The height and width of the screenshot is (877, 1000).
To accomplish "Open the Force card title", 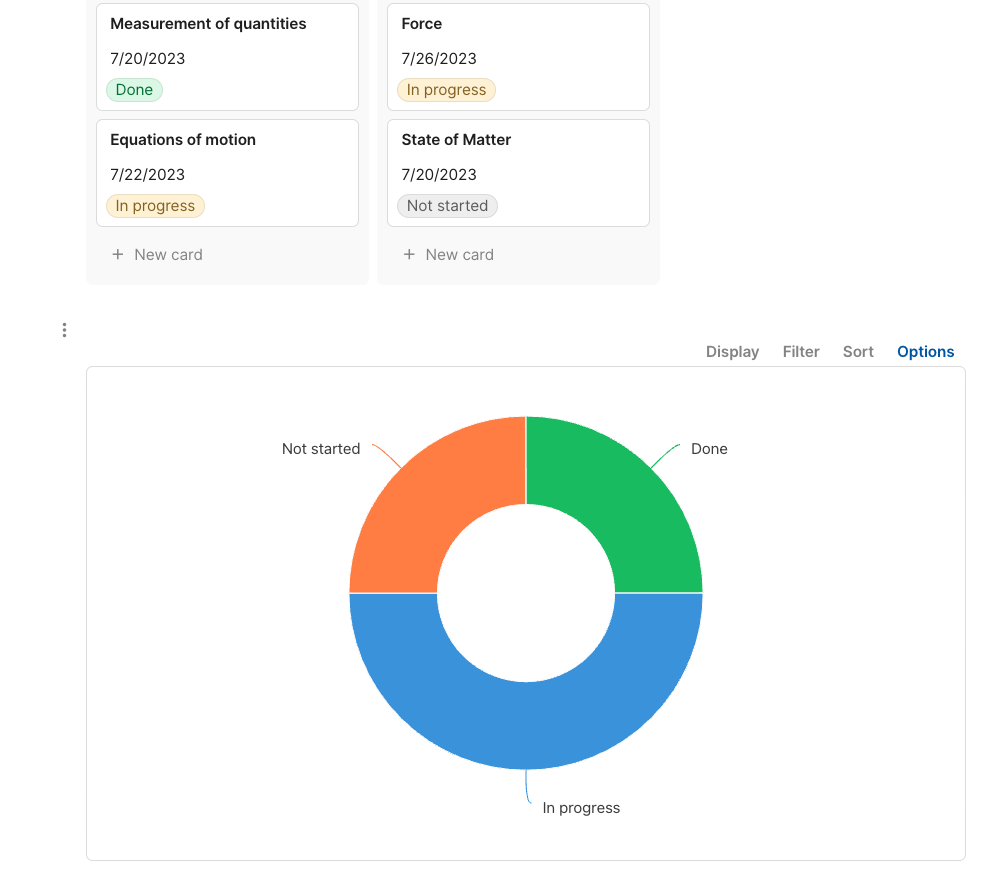I will pos(422,24).
